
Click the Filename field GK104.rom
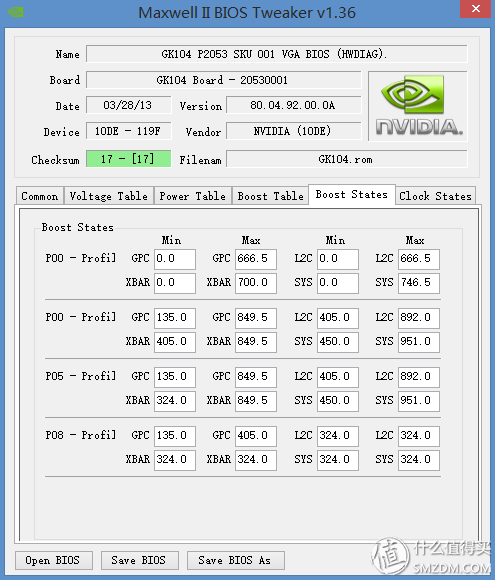pos(347,159)
